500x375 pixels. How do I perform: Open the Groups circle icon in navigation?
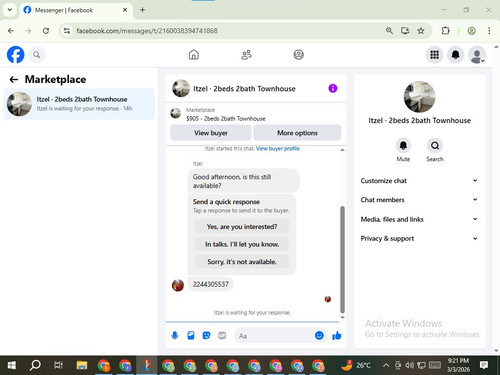pyautogui.click(x=299, y=55)
